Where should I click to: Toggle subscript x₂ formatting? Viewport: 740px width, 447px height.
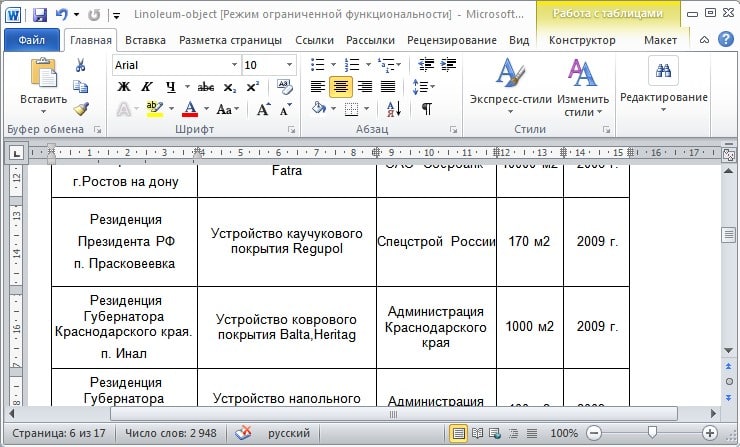(229, 87)
